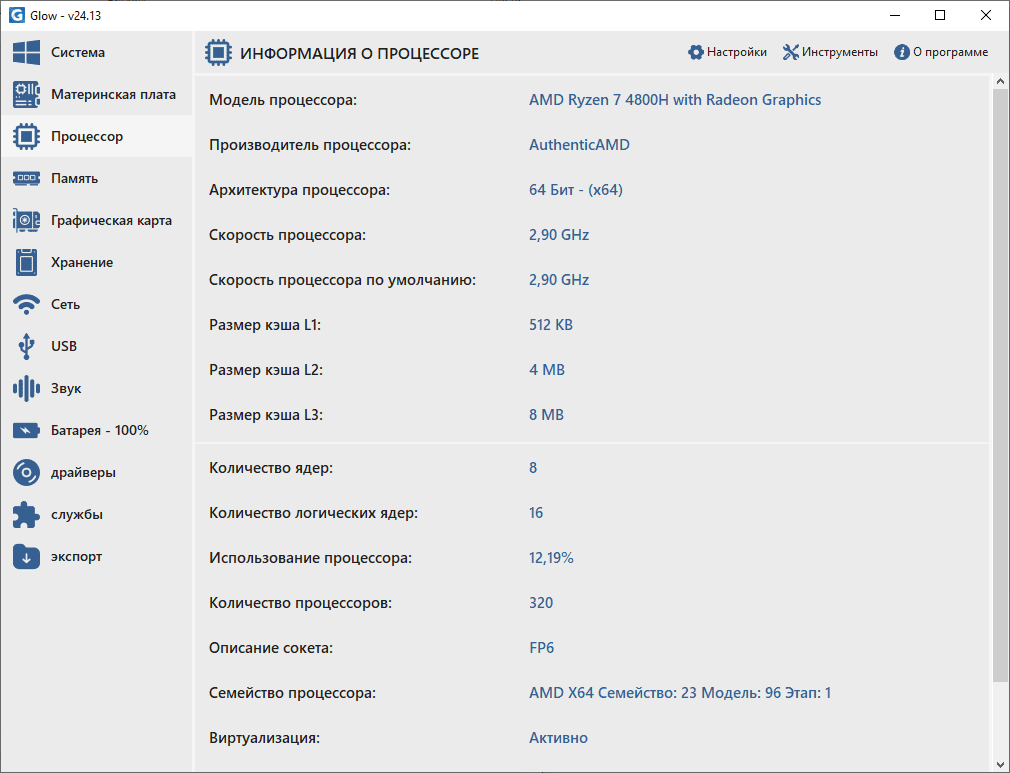
Task: Click the scrollbar down arrow
Action: [x=1001, y=764]
